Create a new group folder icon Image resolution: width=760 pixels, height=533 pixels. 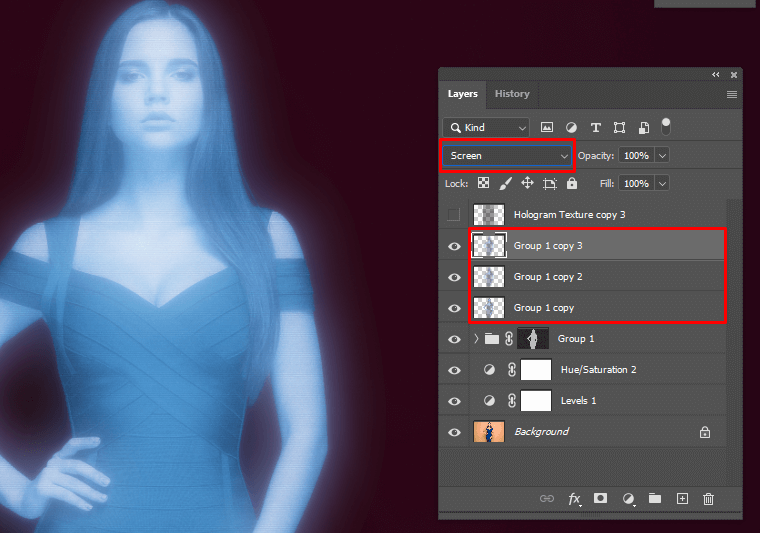click(x=655, y=498)
